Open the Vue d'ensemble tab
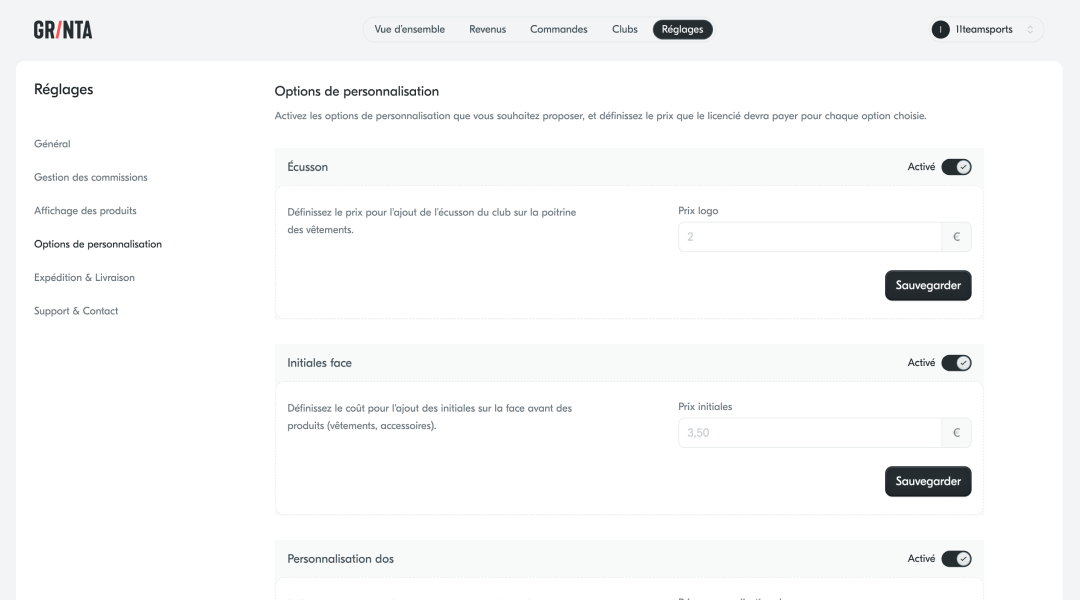This screenshot has width=1080, height=600. pos(409,30)
